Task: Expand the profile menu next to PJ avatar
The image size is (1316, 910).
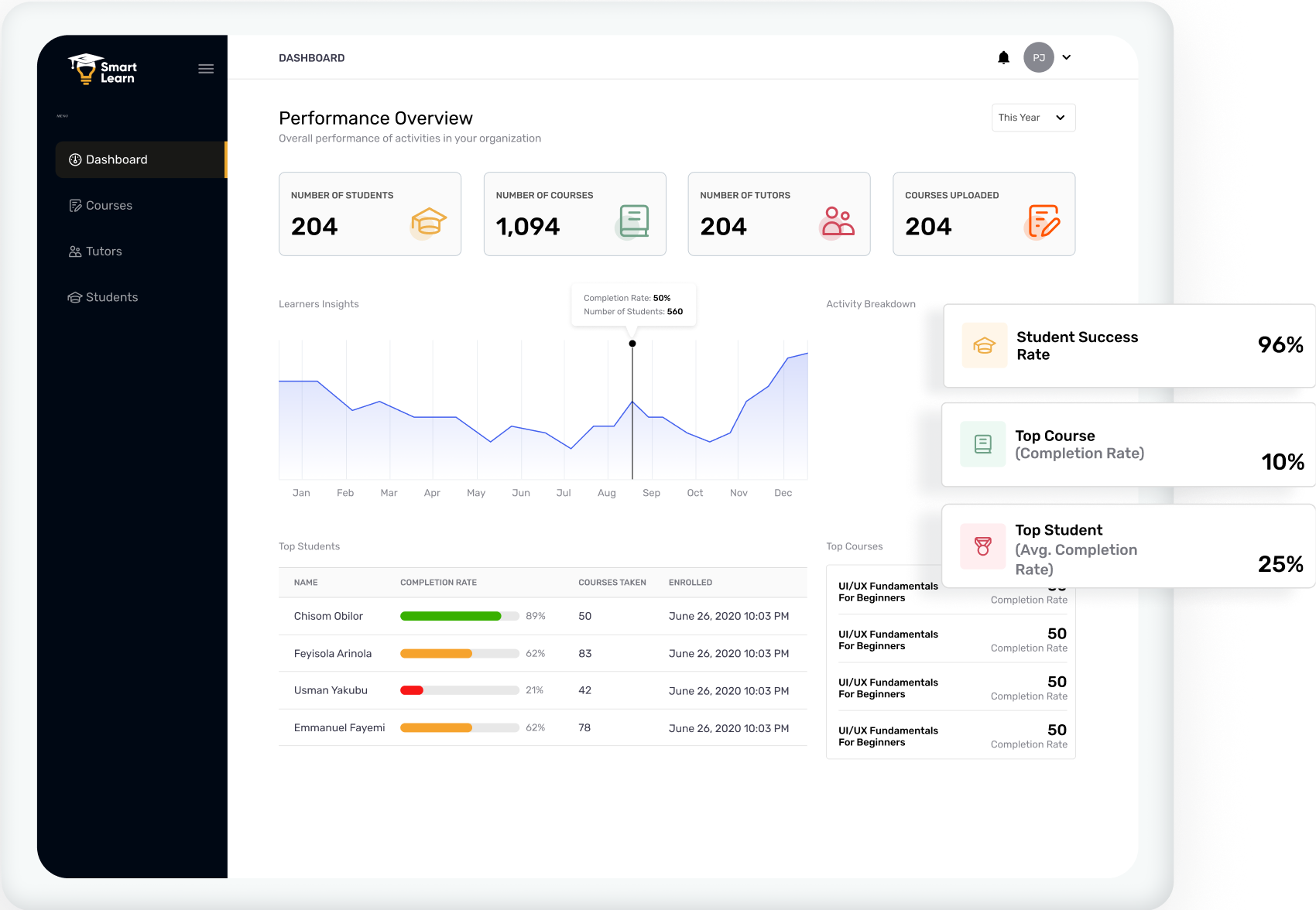Action: coord(1067,57)
